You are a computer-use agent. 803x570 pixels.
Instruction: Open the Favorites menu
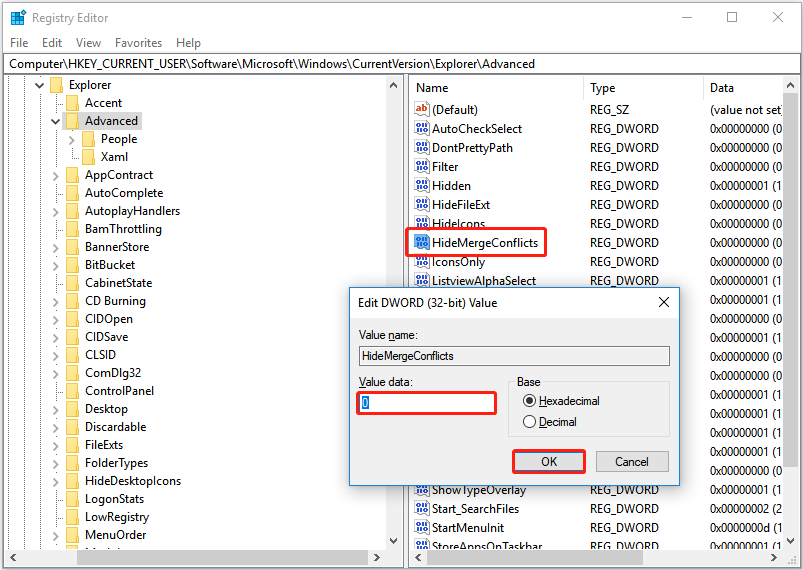(x=138, y=43)
